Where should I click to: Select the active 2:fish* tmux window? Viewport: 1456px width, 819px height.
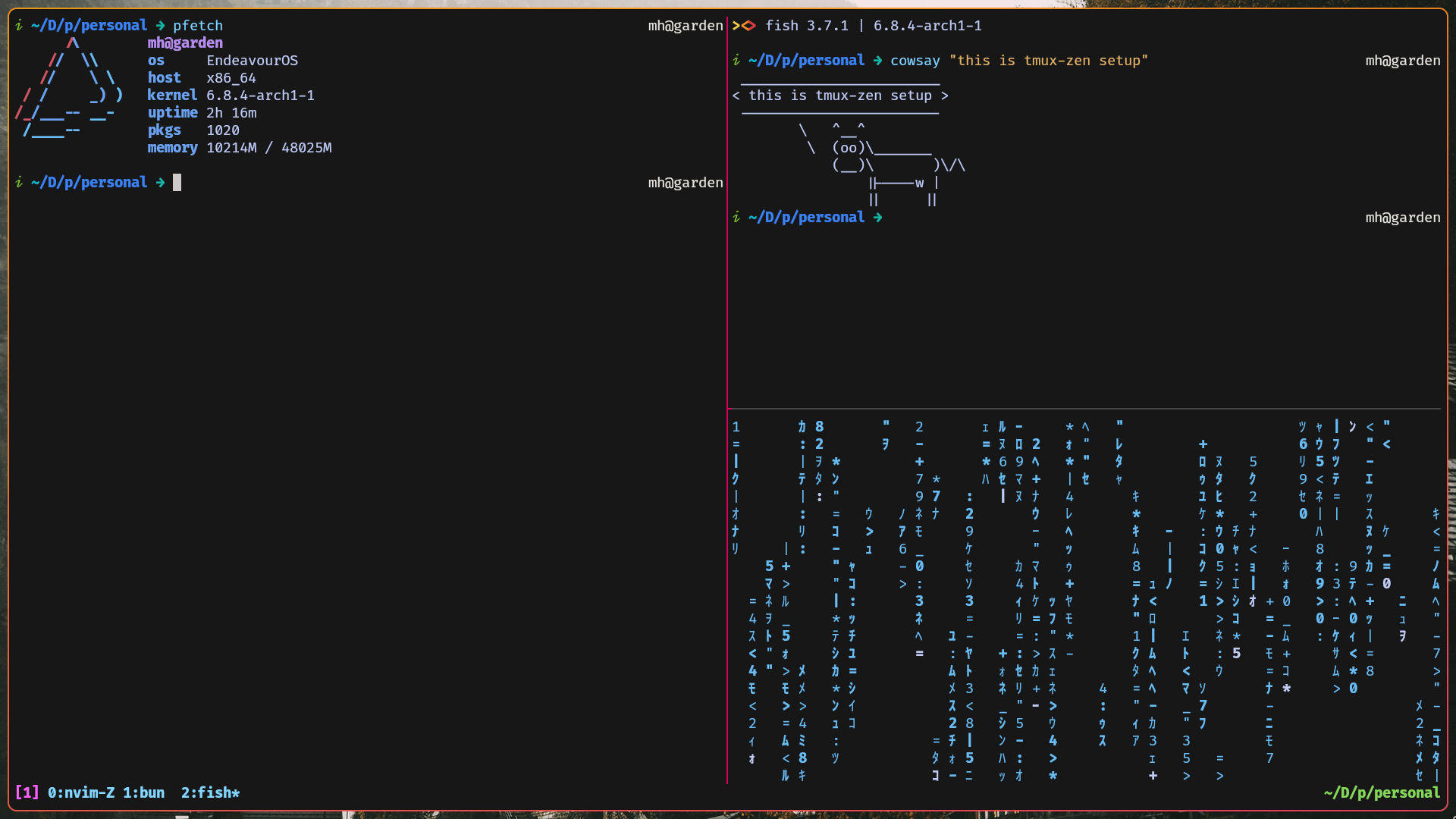point(210,792)
